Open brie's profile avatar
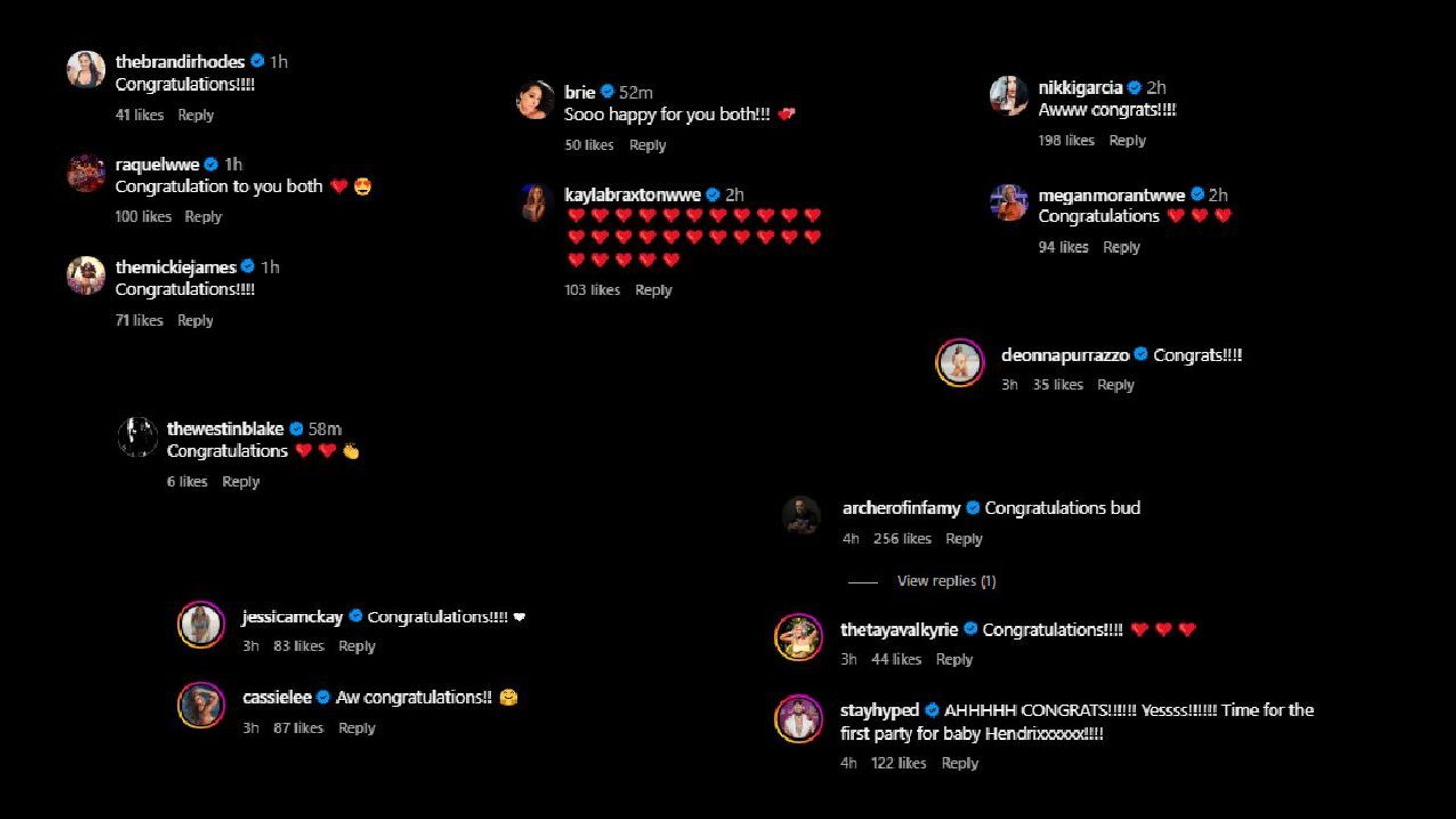Screen dimensions: 1456x819 point(535,101)
